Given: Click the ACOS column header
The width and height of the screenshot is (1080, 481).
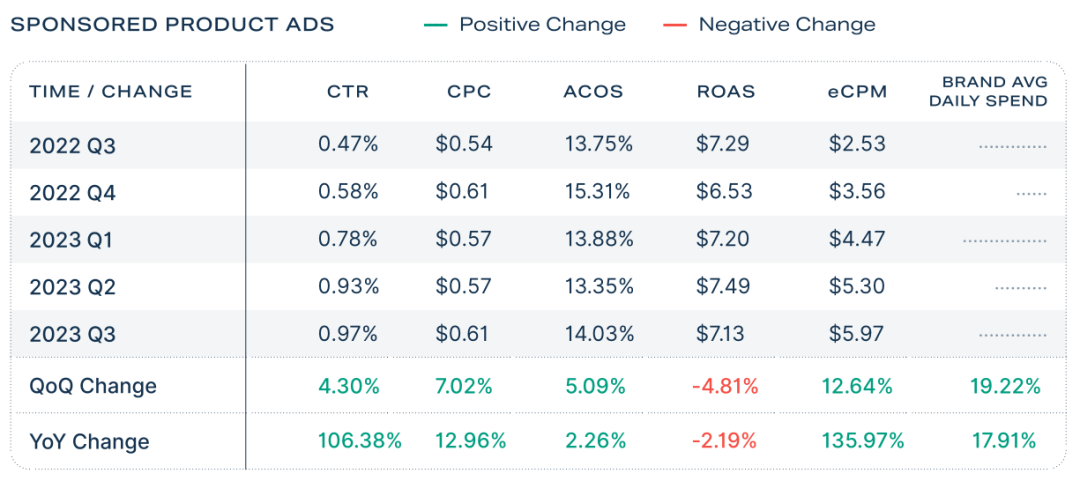Looking at the screenshot, I should coord(593,92).
